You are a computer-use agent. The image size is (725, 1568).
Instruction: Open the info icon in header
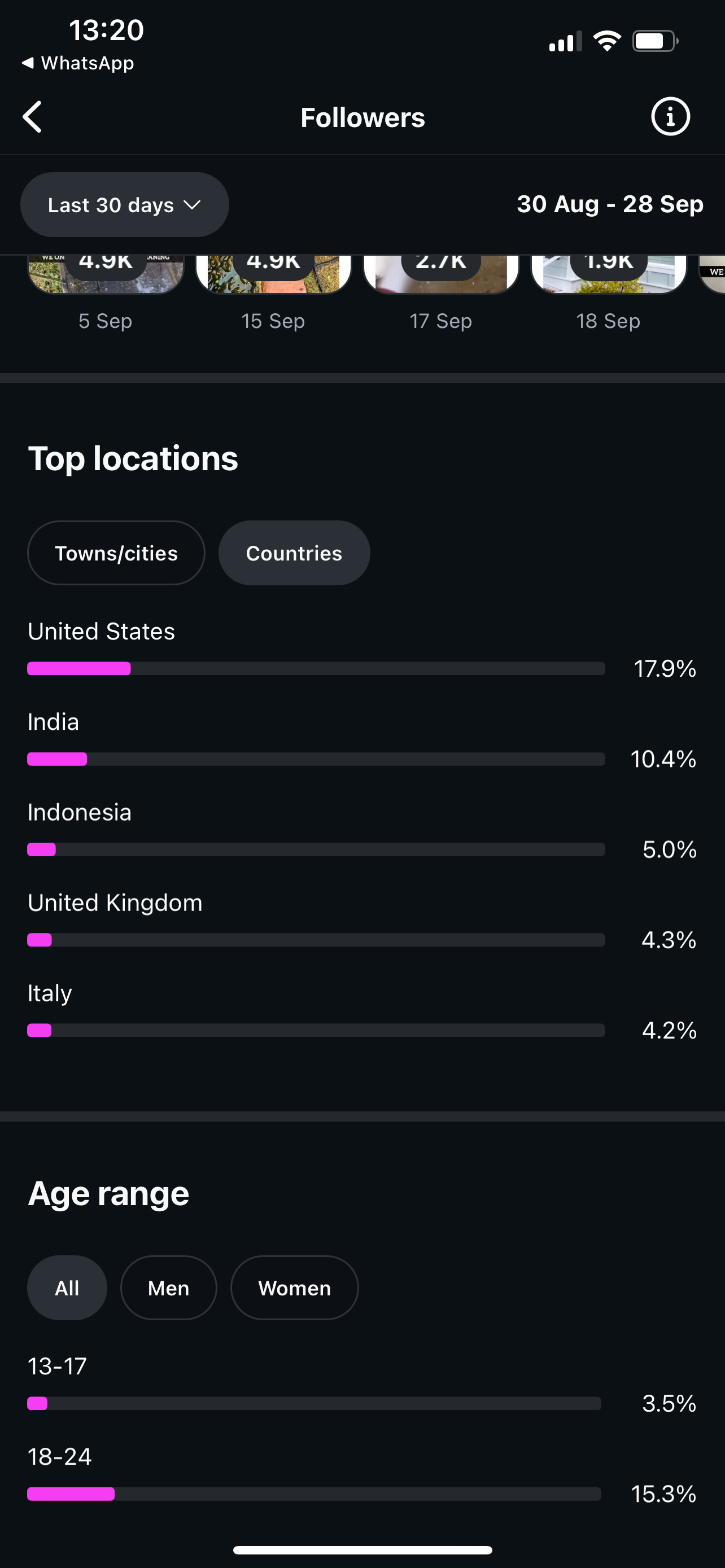[670, 117]
